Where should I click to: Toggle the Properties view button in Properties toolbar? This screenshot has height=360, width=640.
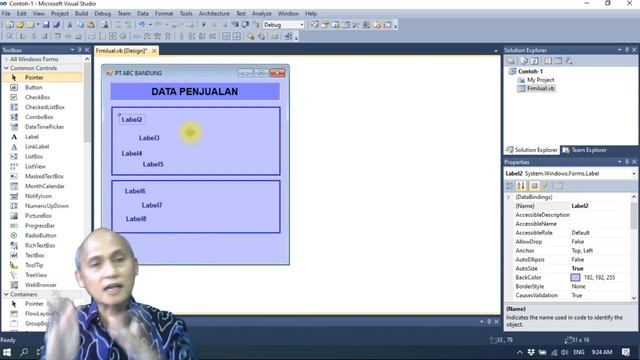(x=534, y=186)
